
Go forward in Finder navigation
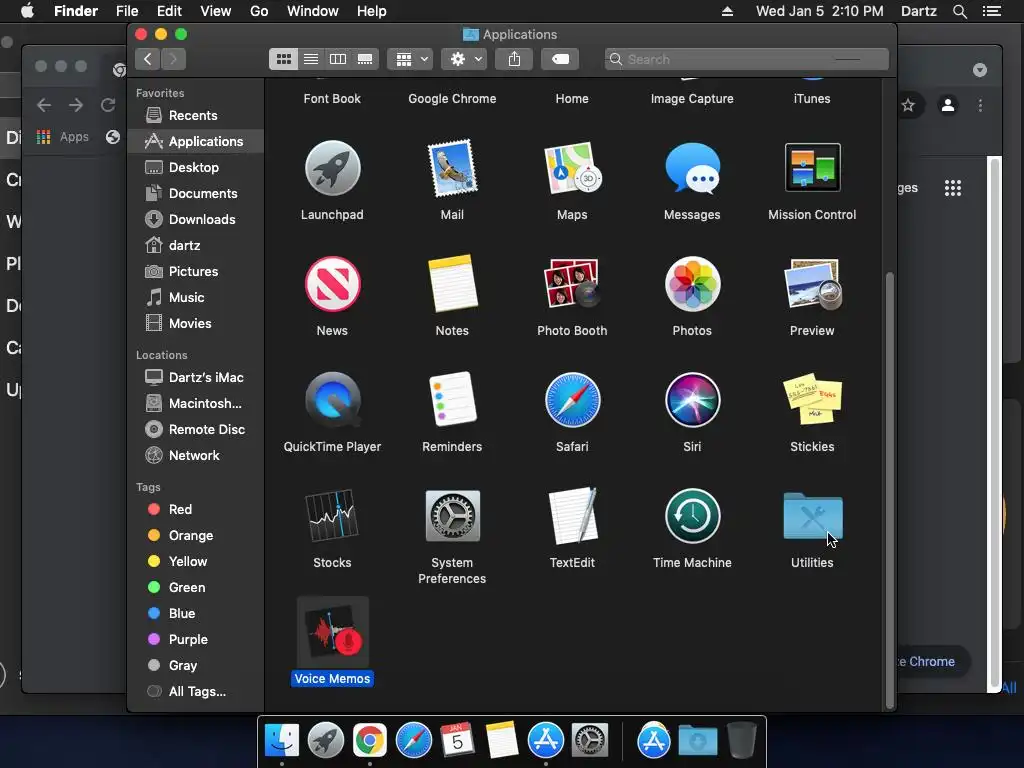pyautogui.click(x=173, y=59)
